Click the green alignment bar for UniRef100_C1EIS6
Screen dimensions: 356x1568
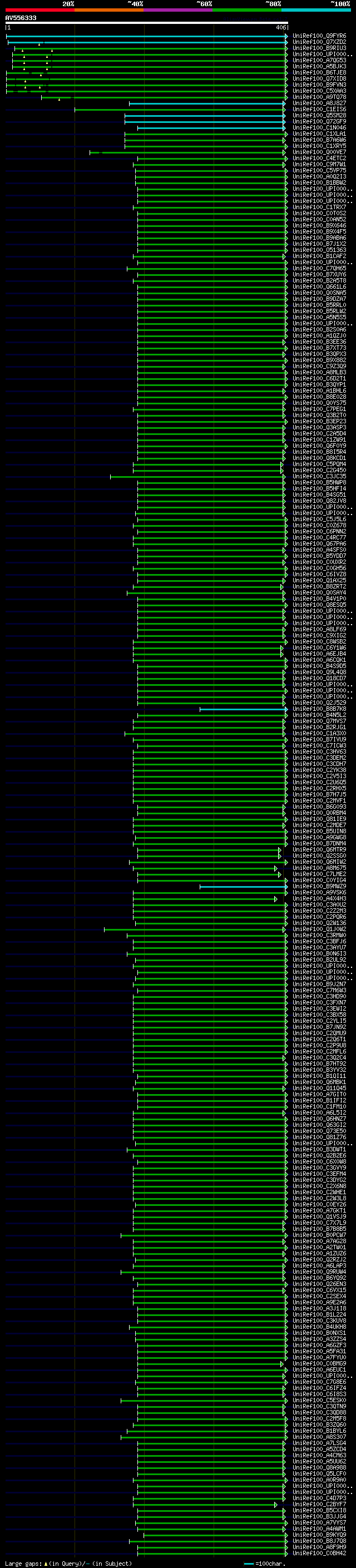click(181, 110)
